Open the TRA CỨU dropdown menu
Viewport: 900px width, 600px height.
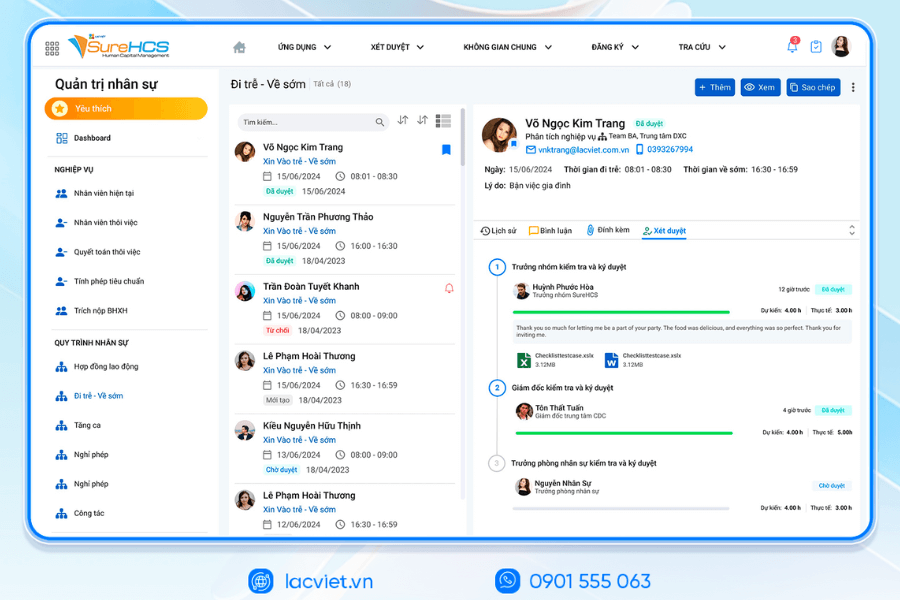point(703,47)
